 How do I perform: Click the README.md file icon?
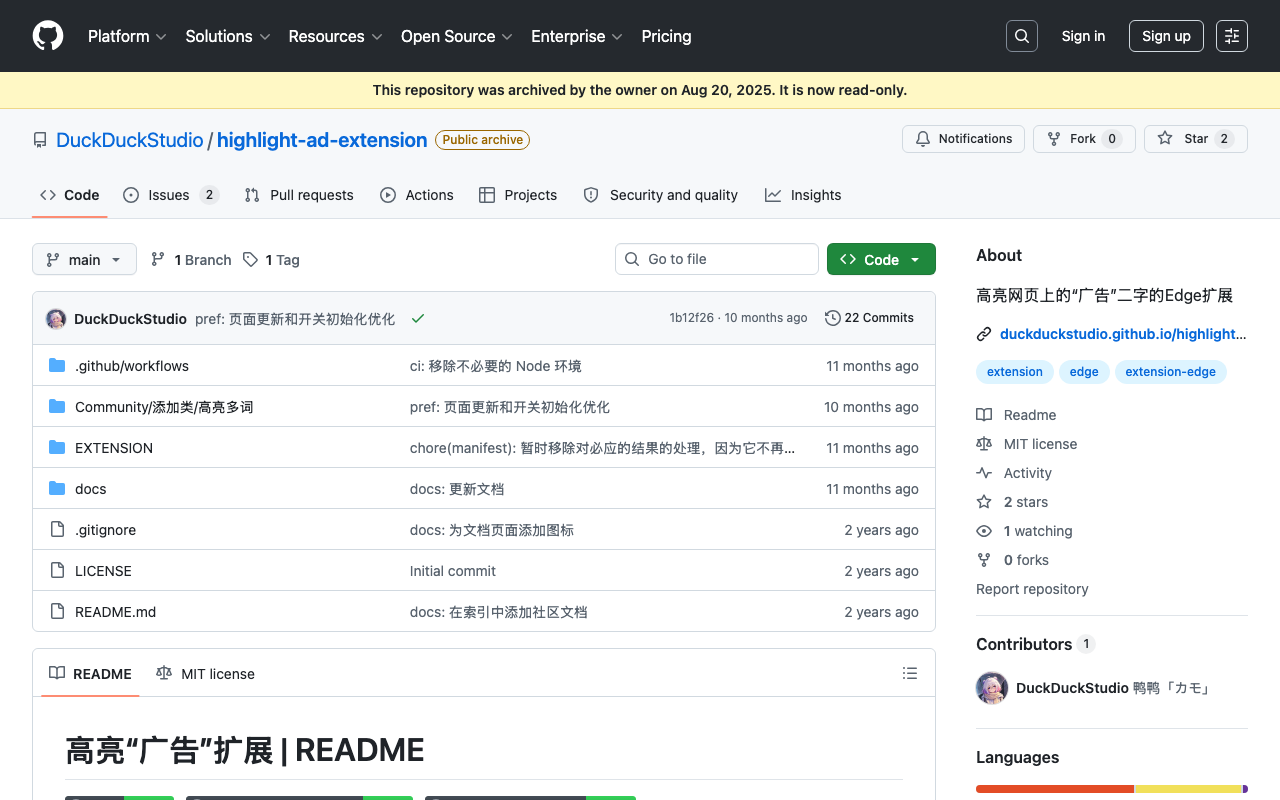(57, 612)
